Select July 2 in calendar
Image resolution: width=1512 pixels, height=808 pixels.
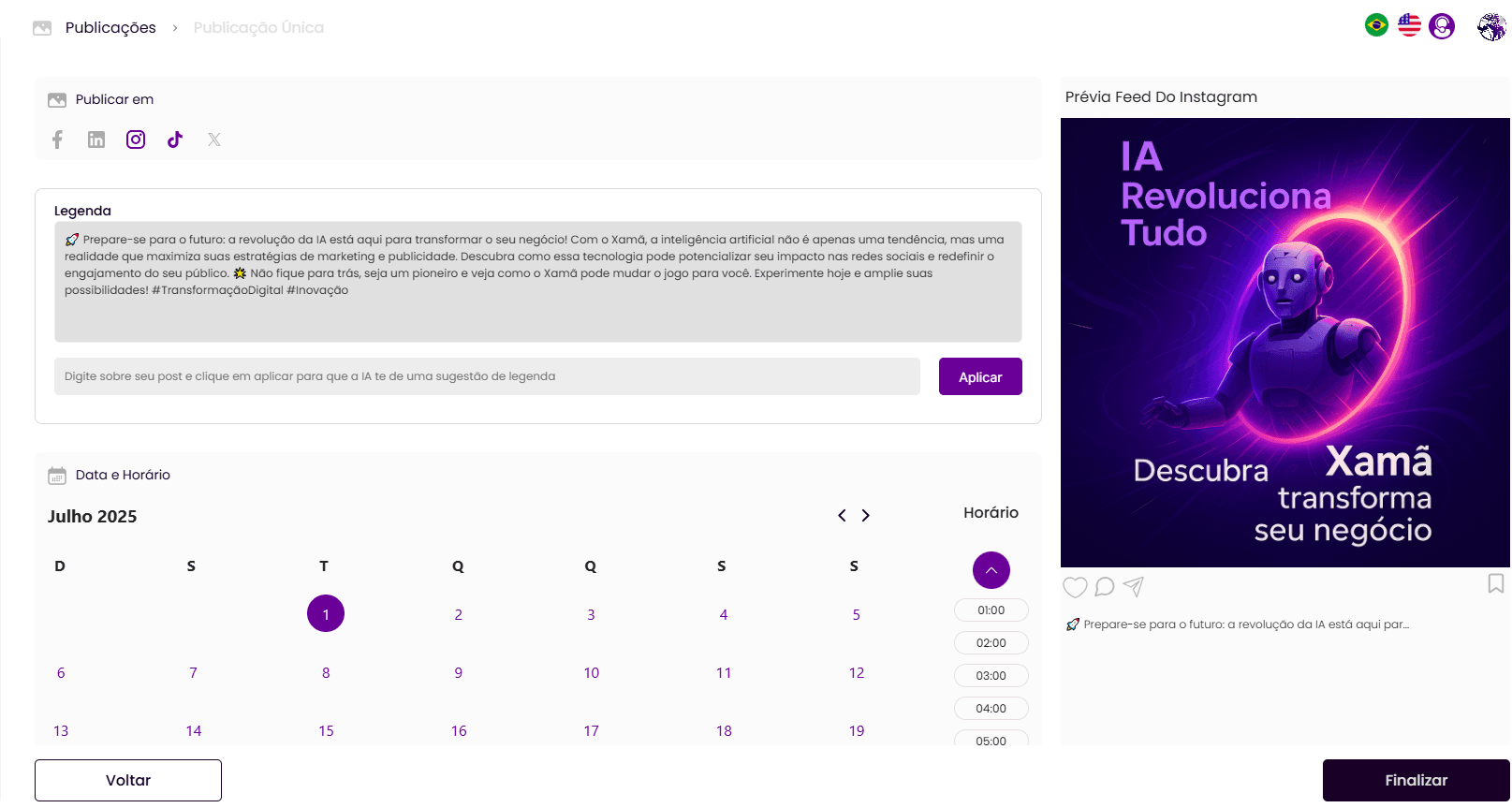(459, 615)
